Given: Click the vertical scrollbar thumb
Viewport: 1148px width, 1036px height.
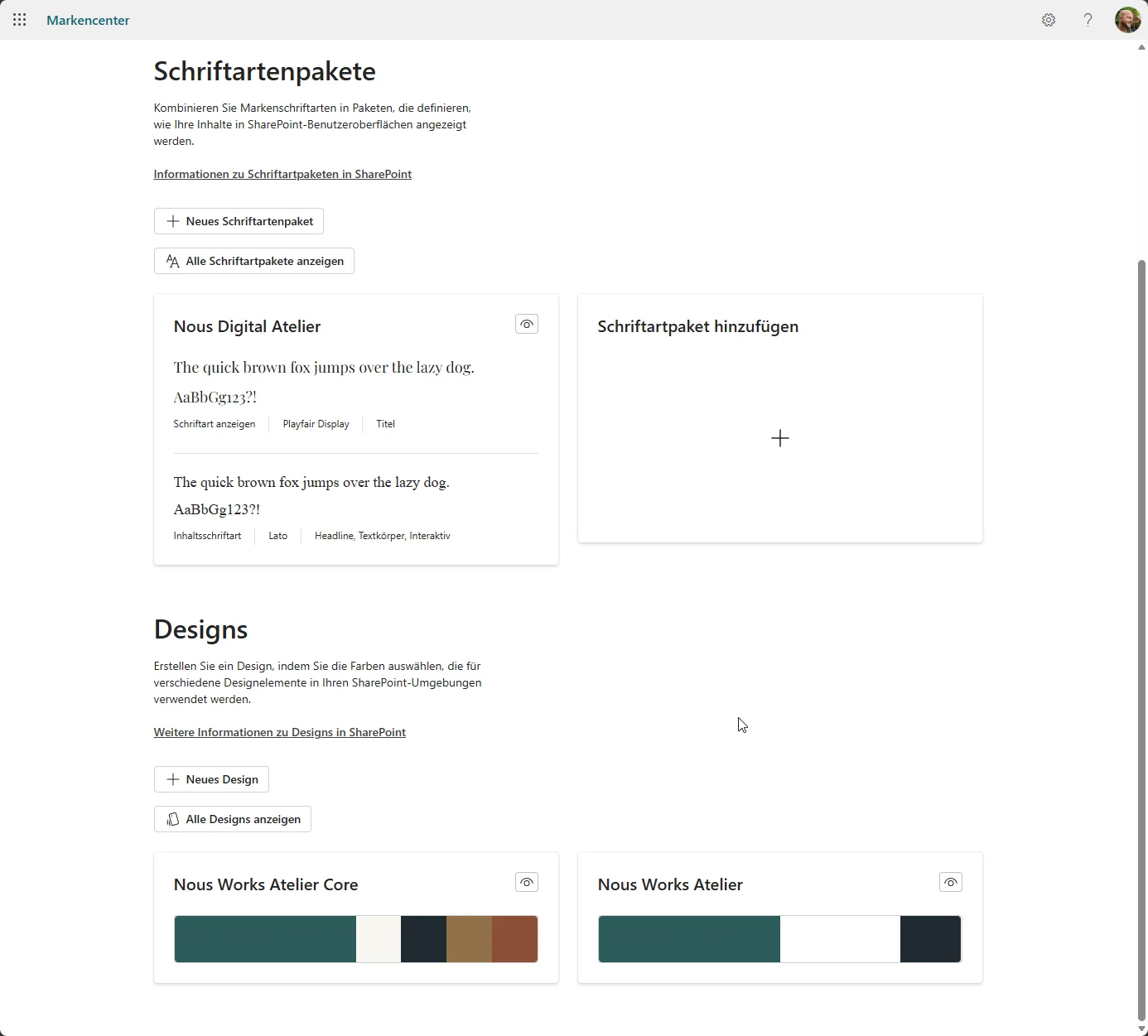Looking at the screenshot, I should coord(1141,640).
